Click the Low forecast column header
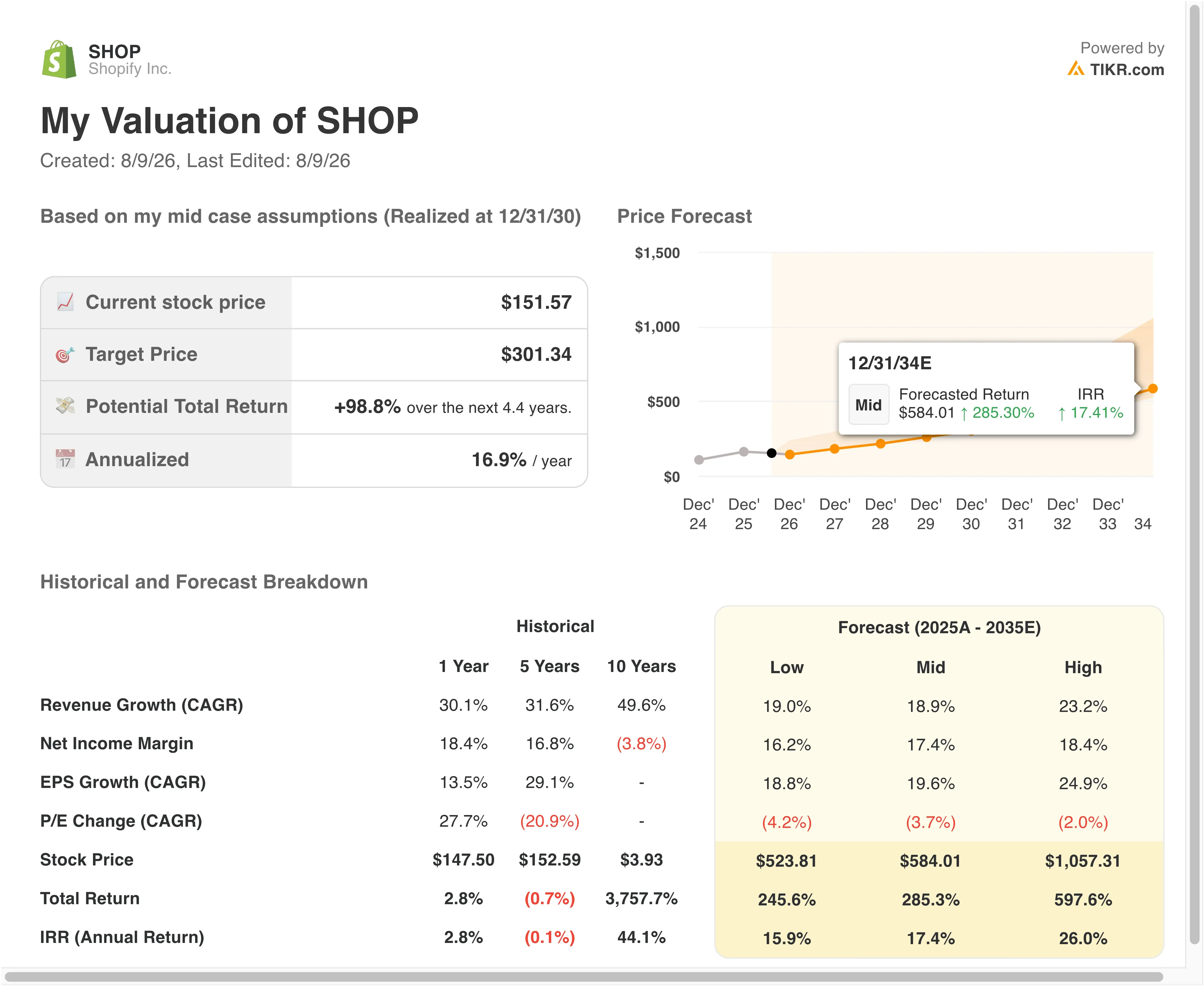Image resolution: width=1204 pixels, height=987 pixels. click(787, 667)
